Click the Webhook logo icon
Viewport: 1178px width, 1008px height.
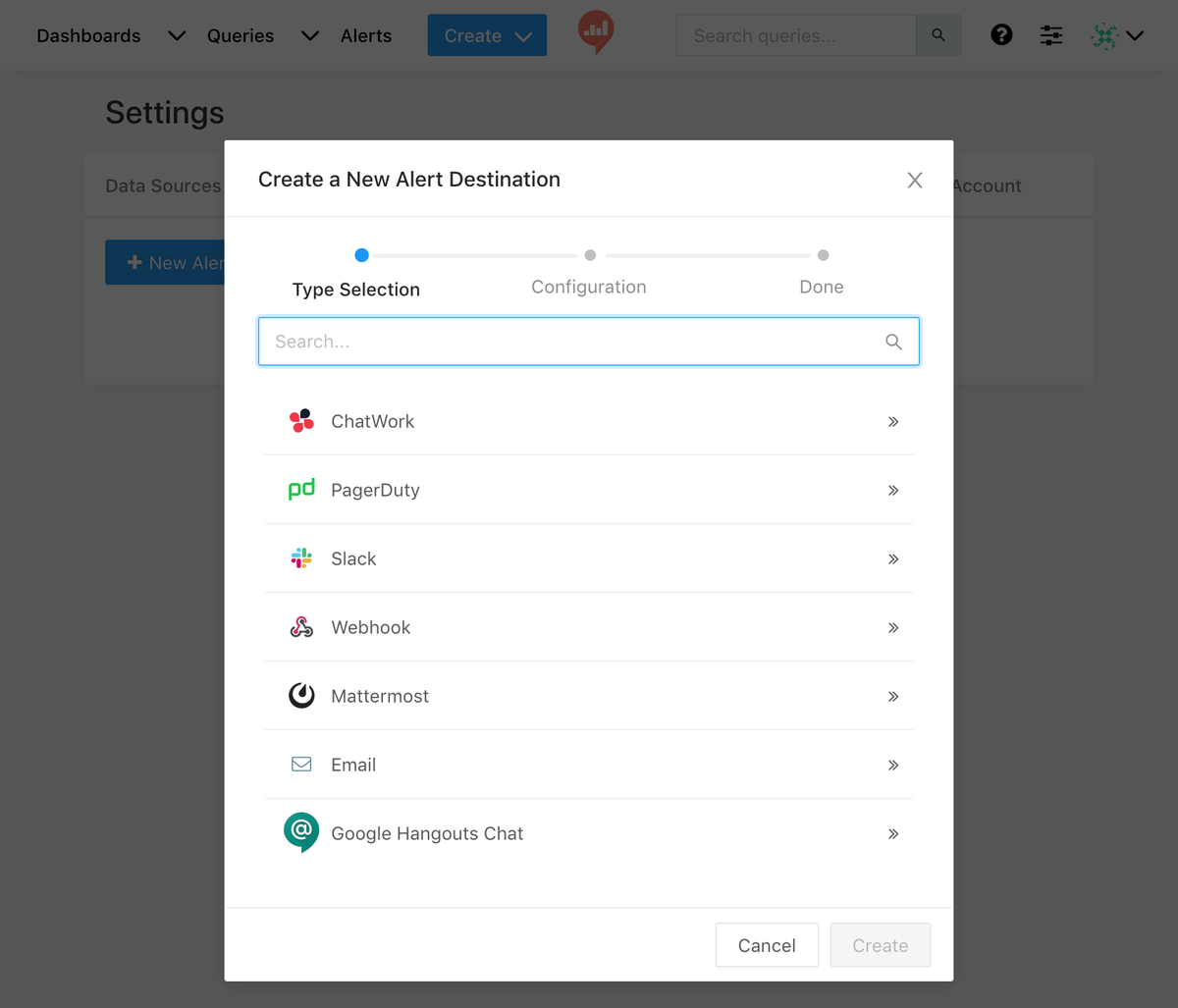tap(301, 627)
